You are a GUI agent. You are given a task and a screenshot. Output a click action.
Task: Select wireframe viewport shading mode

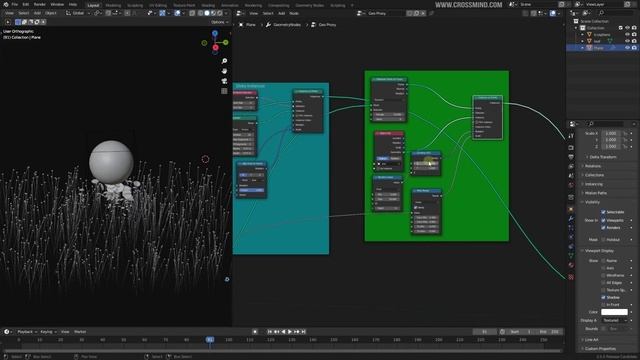[200, 13]
